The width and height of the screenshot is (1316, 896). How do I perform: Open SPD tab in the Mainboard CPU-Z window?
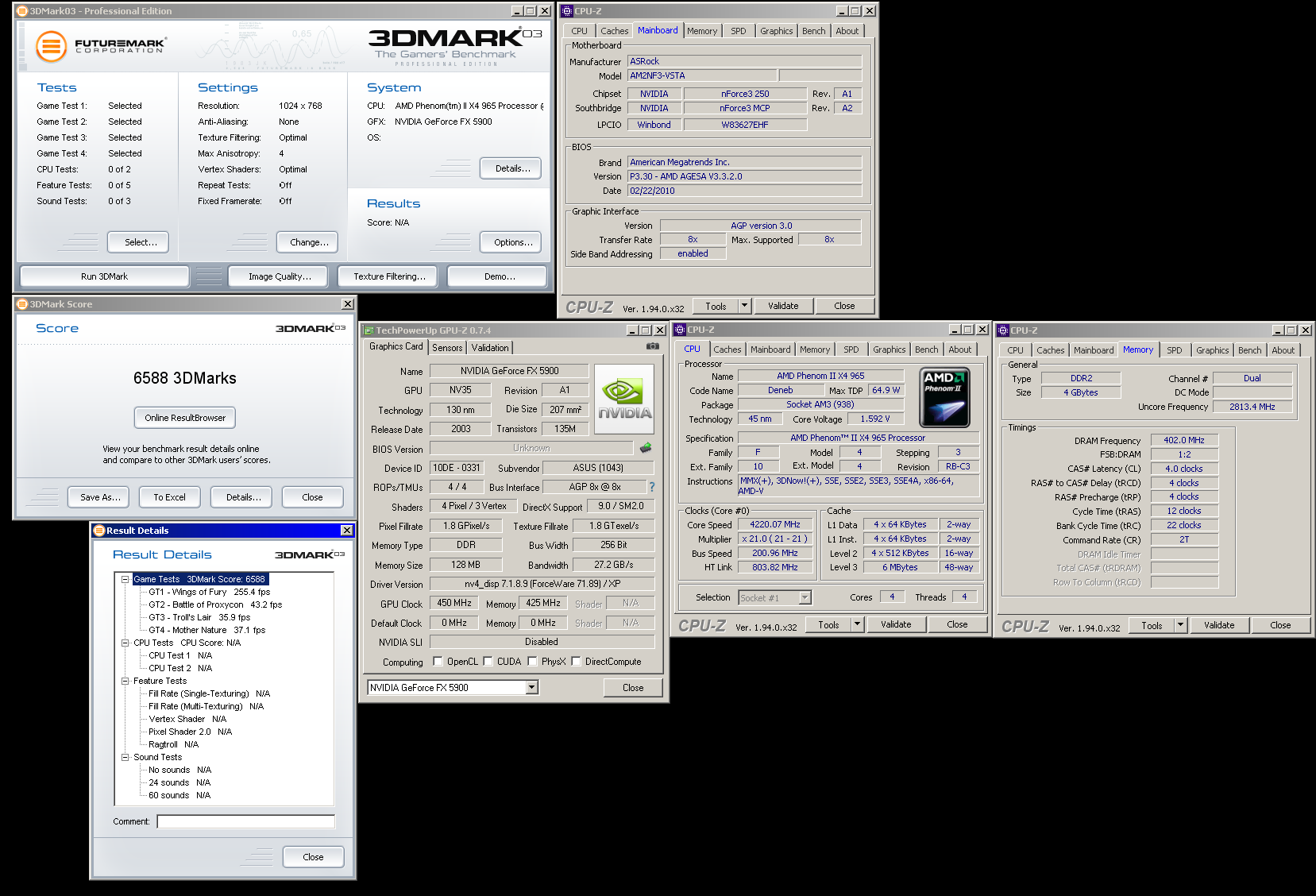click(x=739, y=31)
